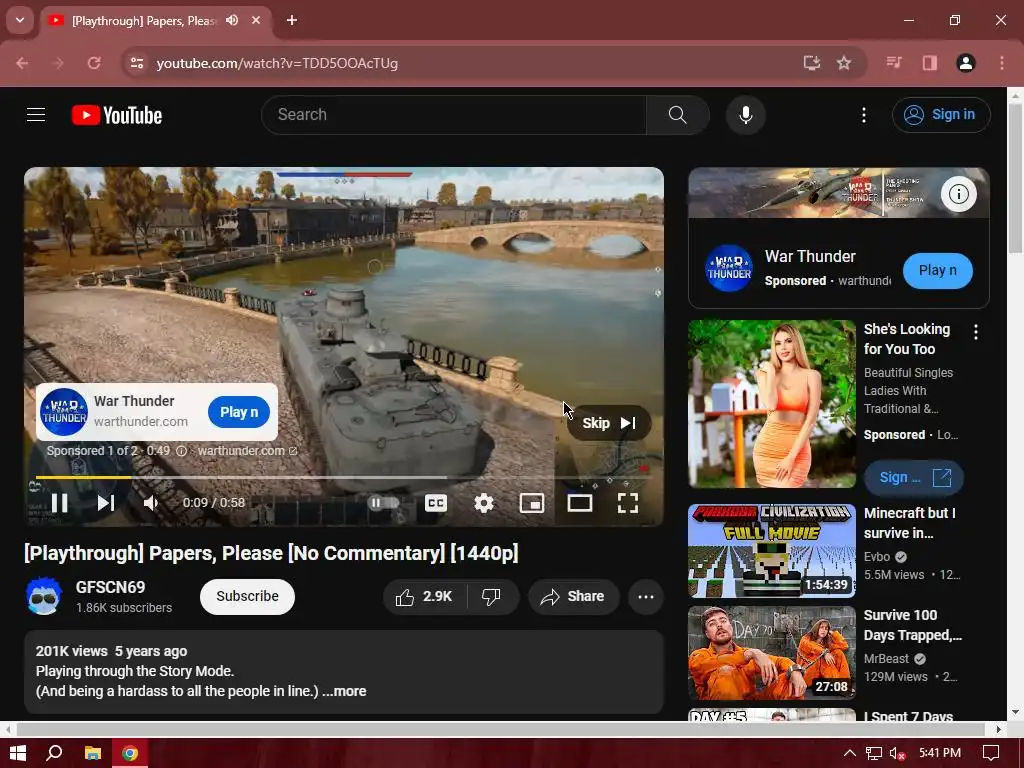
Task: Click Sign in button
Action: [941, 115]
